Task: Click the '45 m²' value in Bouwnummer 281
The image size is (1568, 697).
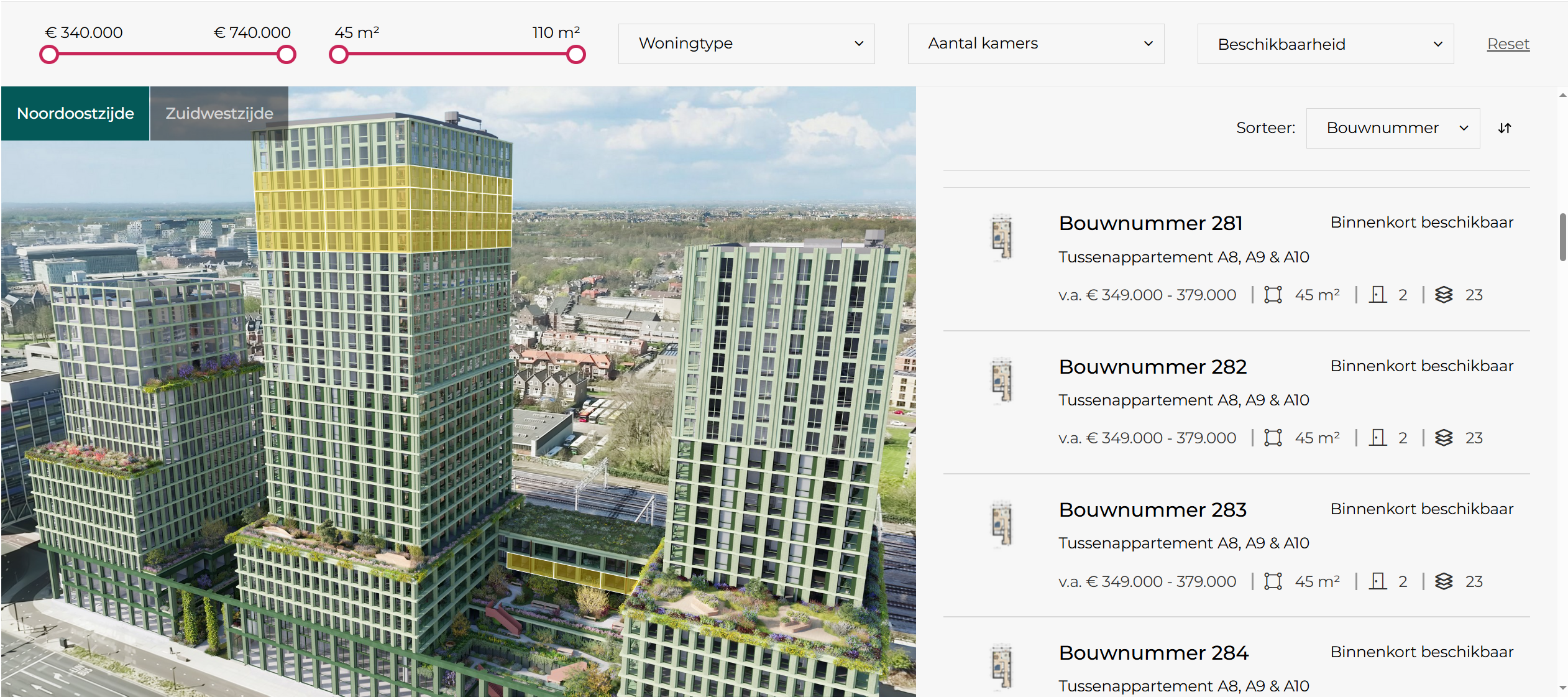Action: (x=1317, y=295)
